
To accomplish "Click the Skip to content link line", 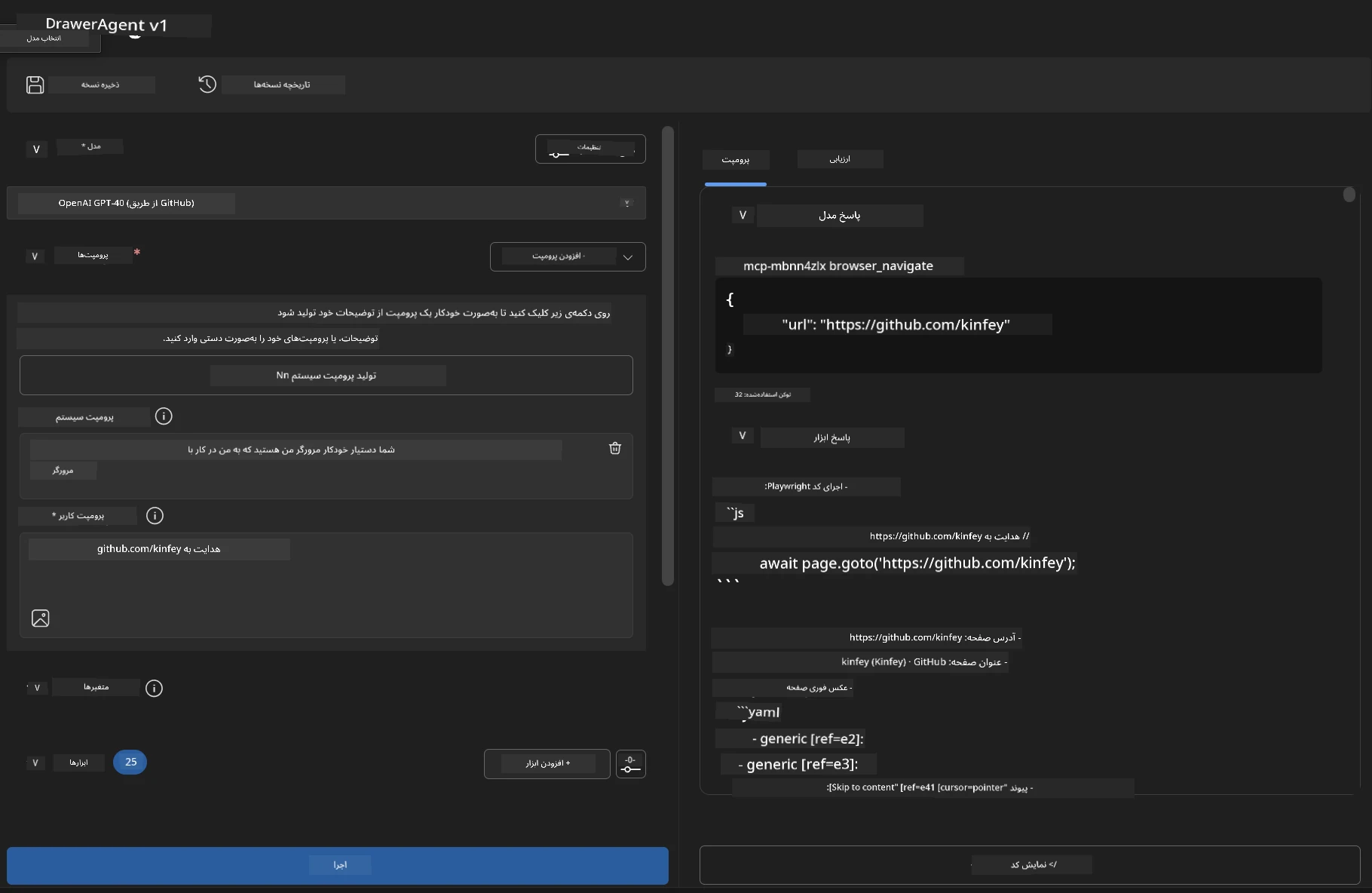I will (929, 787).
